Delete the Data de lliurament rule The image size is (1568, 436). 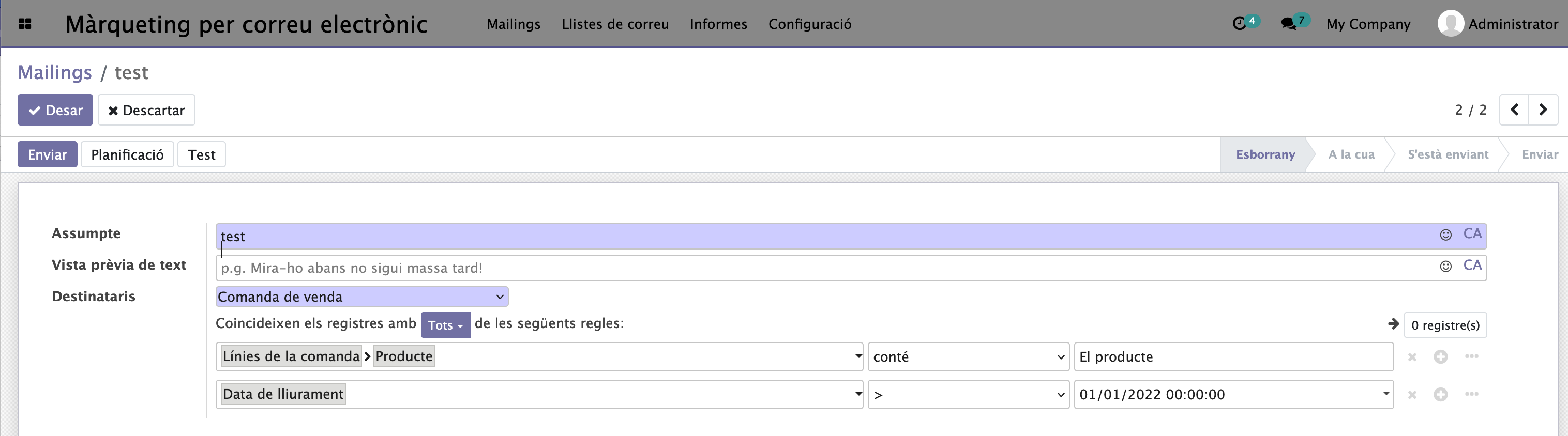pyautogui.click(x=1412, y=395)
